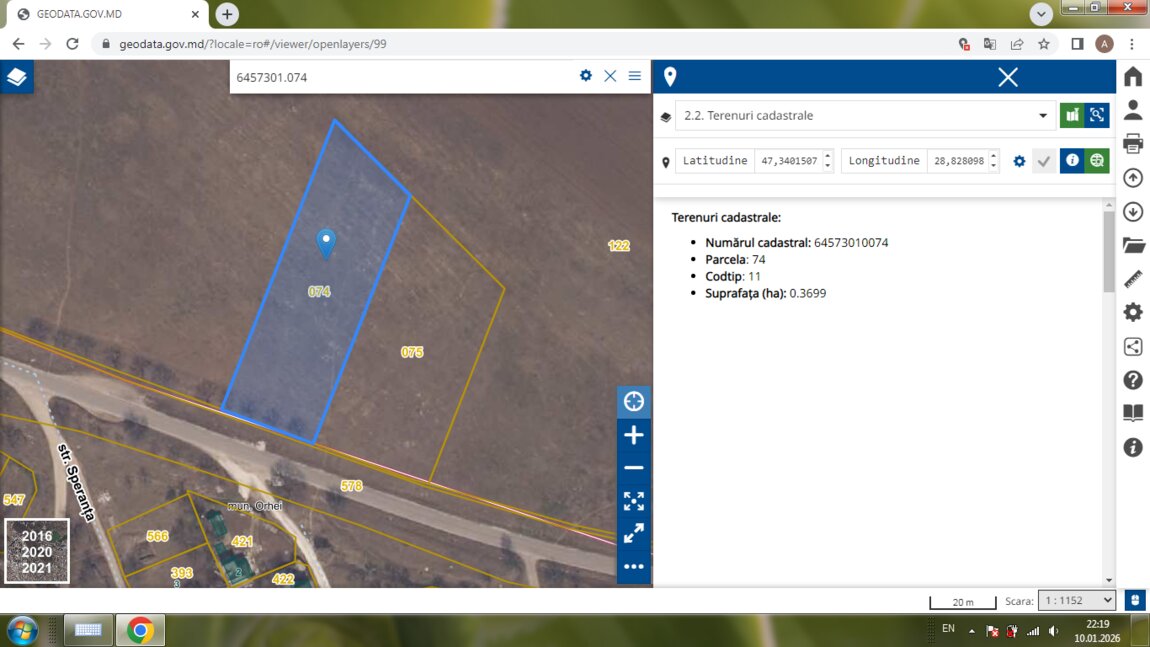Screen dimensions: 1150x647
Task: Close the cadastral info panel
Action: pyautogui.click(x=1008, y=77)
